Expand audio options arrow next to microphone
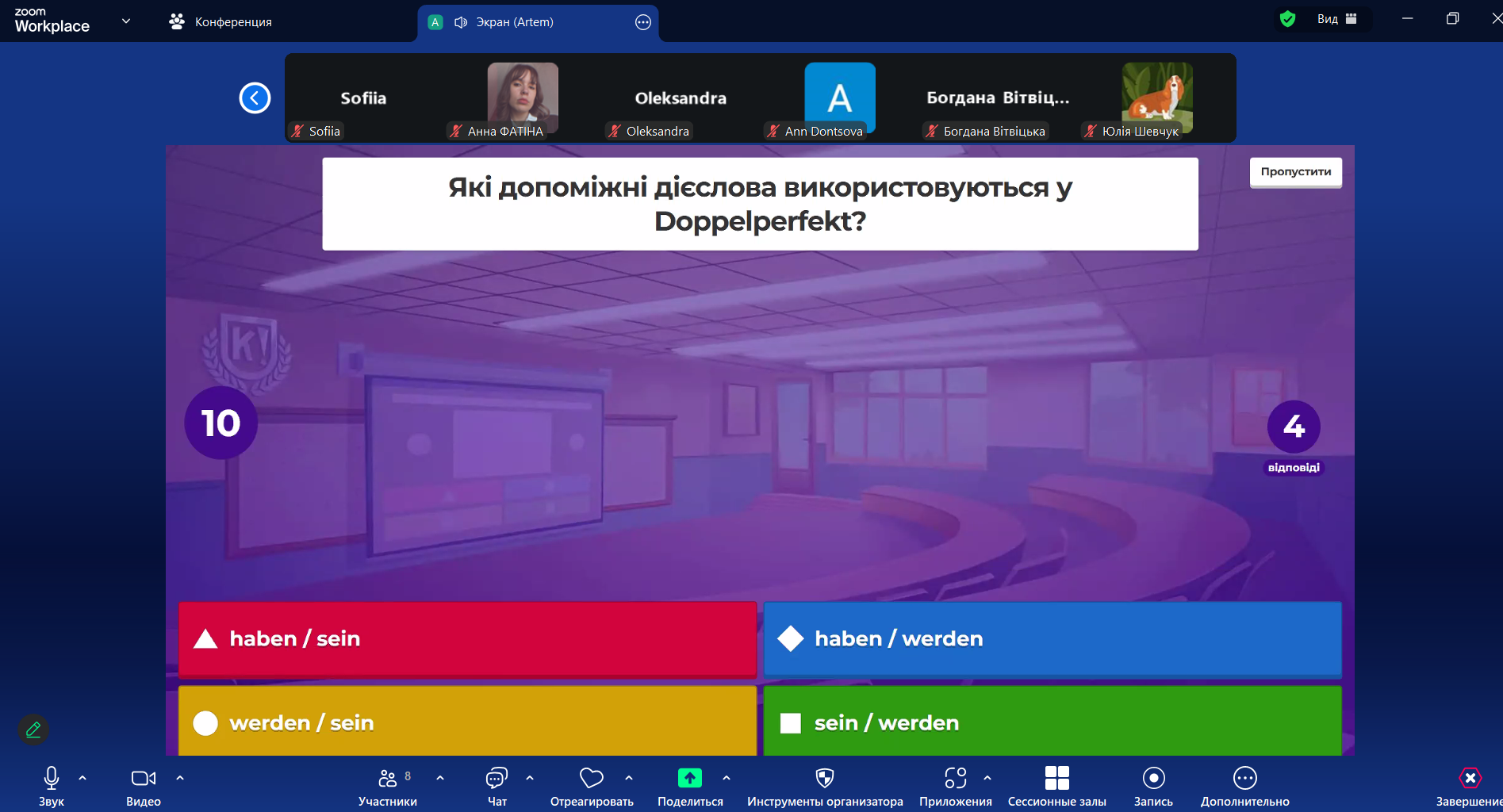This screenshot has height=812, width=1503. pos(82,778)
